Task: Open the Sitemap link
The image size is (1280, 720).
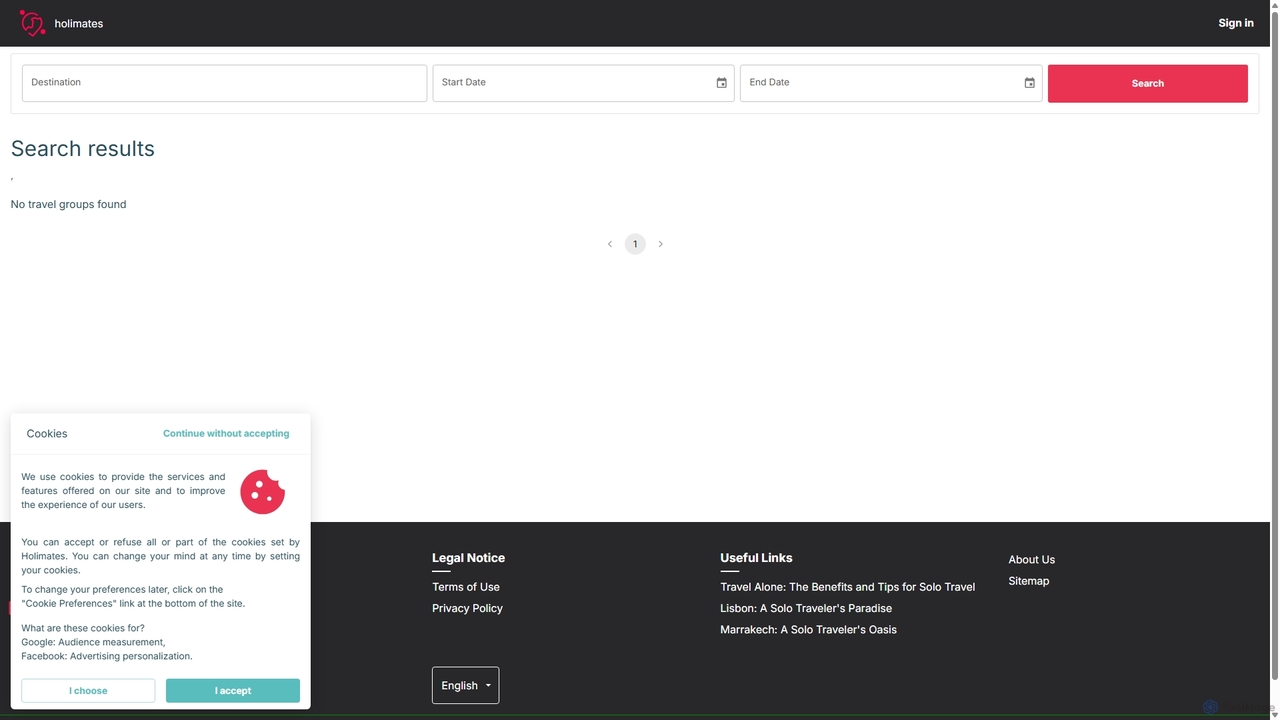Action: pos(1028,581)
